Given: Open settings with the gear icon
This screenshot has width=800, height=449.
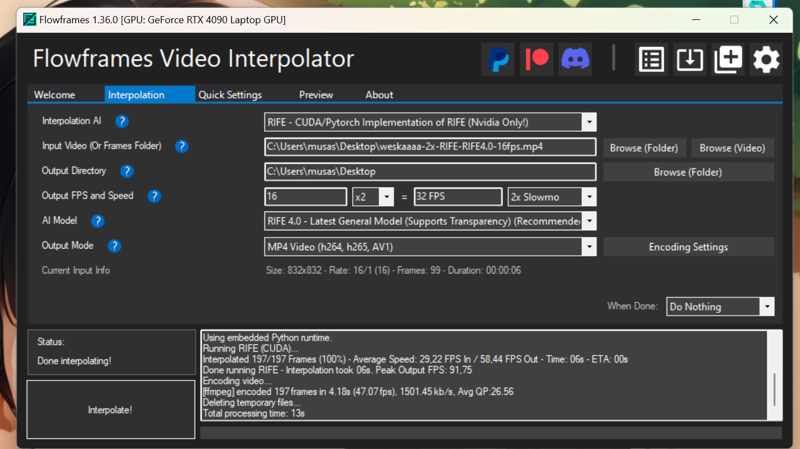Looking at the screenshot, I should click(x=766, y=60).
